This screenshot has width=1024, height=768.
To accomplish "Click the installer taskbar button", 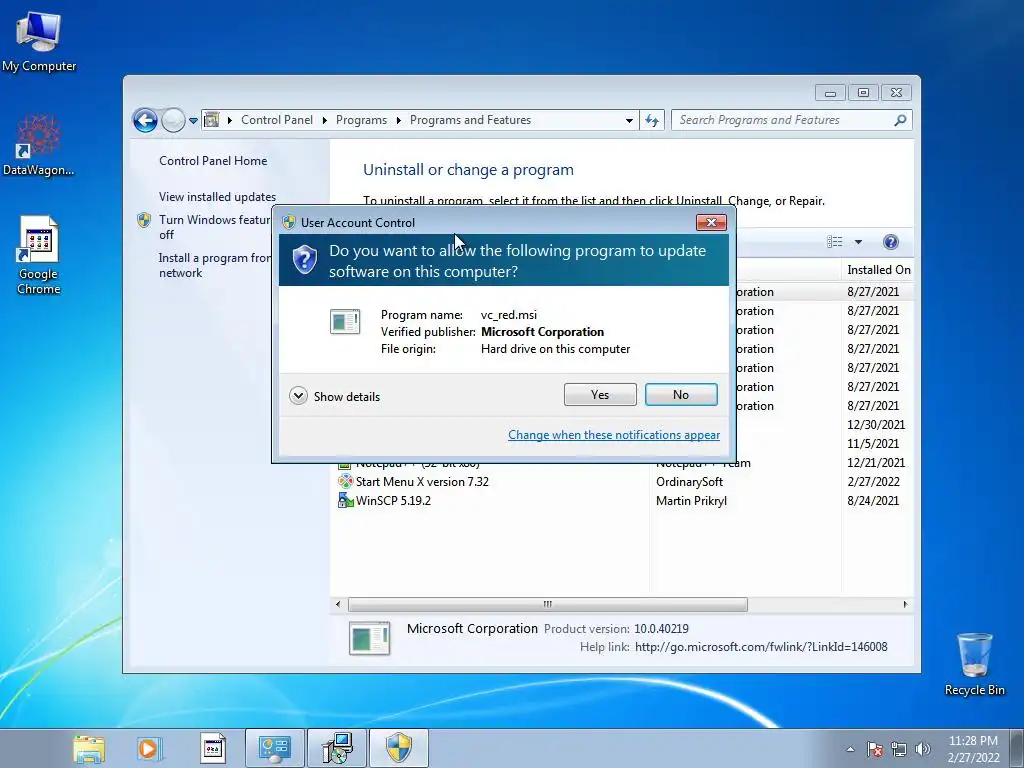I will 337,748.
